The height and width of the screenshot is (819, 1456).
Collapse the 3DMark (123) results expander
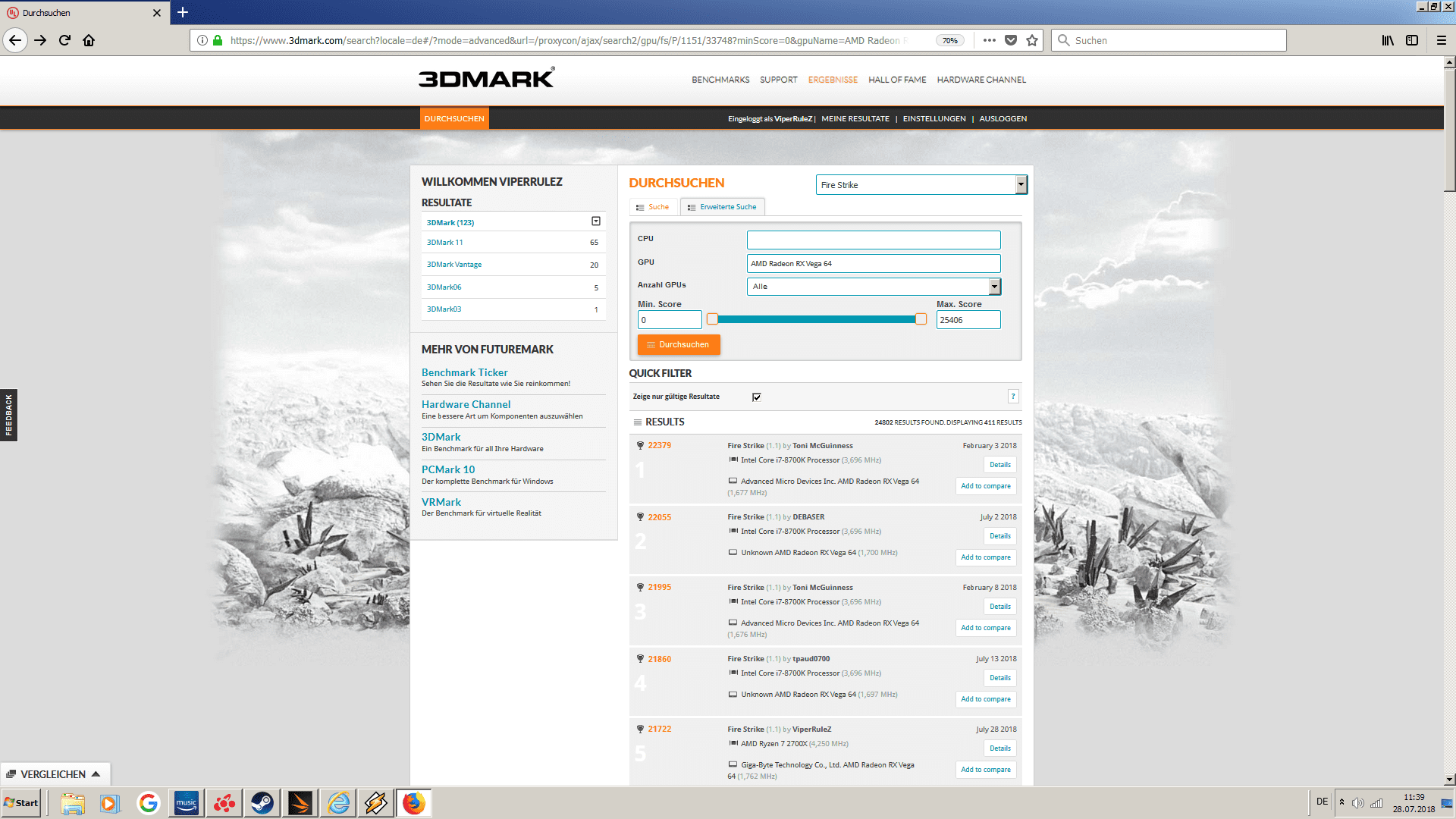click(596, 221)
